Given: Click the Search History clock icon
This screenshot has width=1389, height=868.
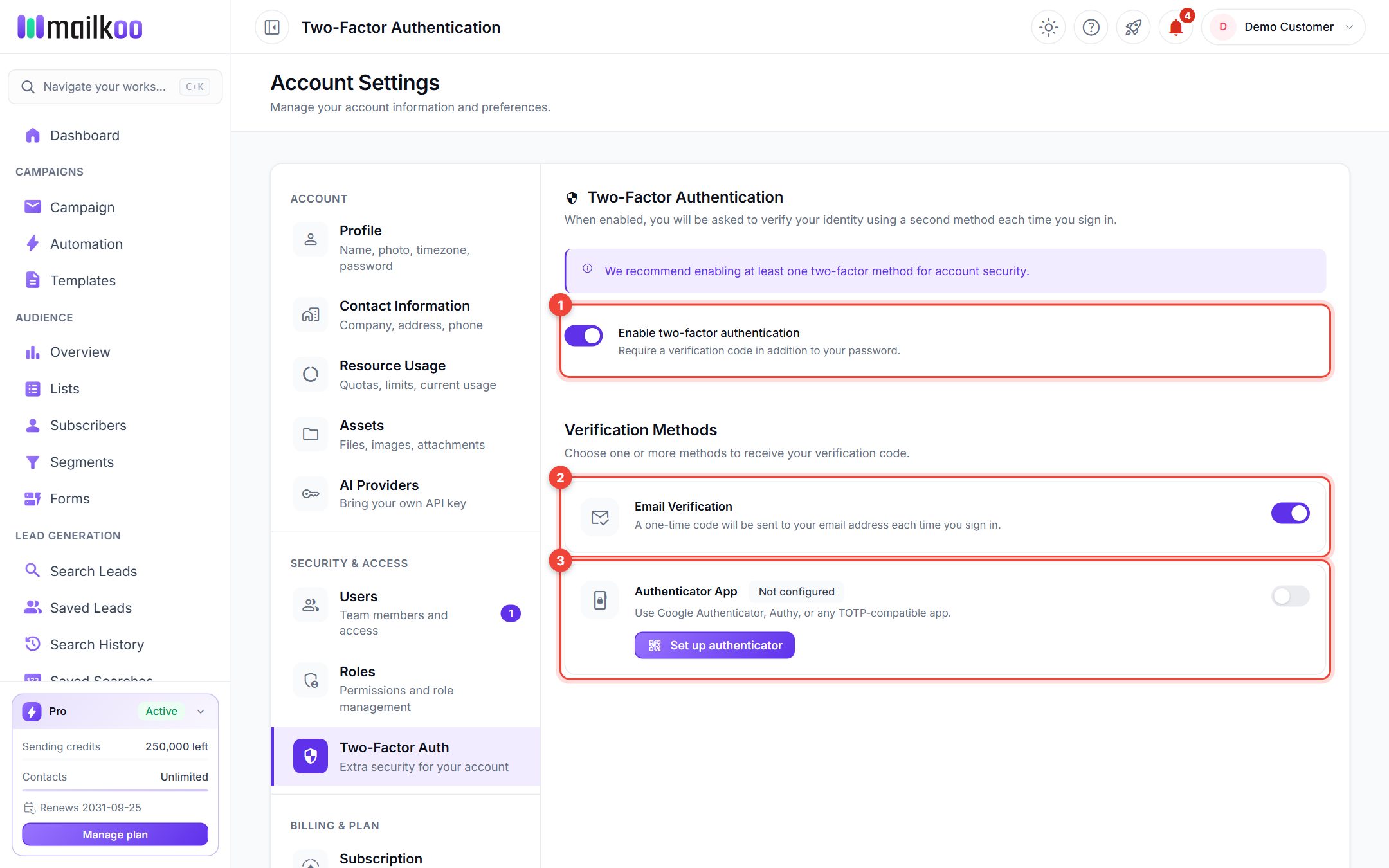Looking at the screenshot, I should (x=32, y=644).
